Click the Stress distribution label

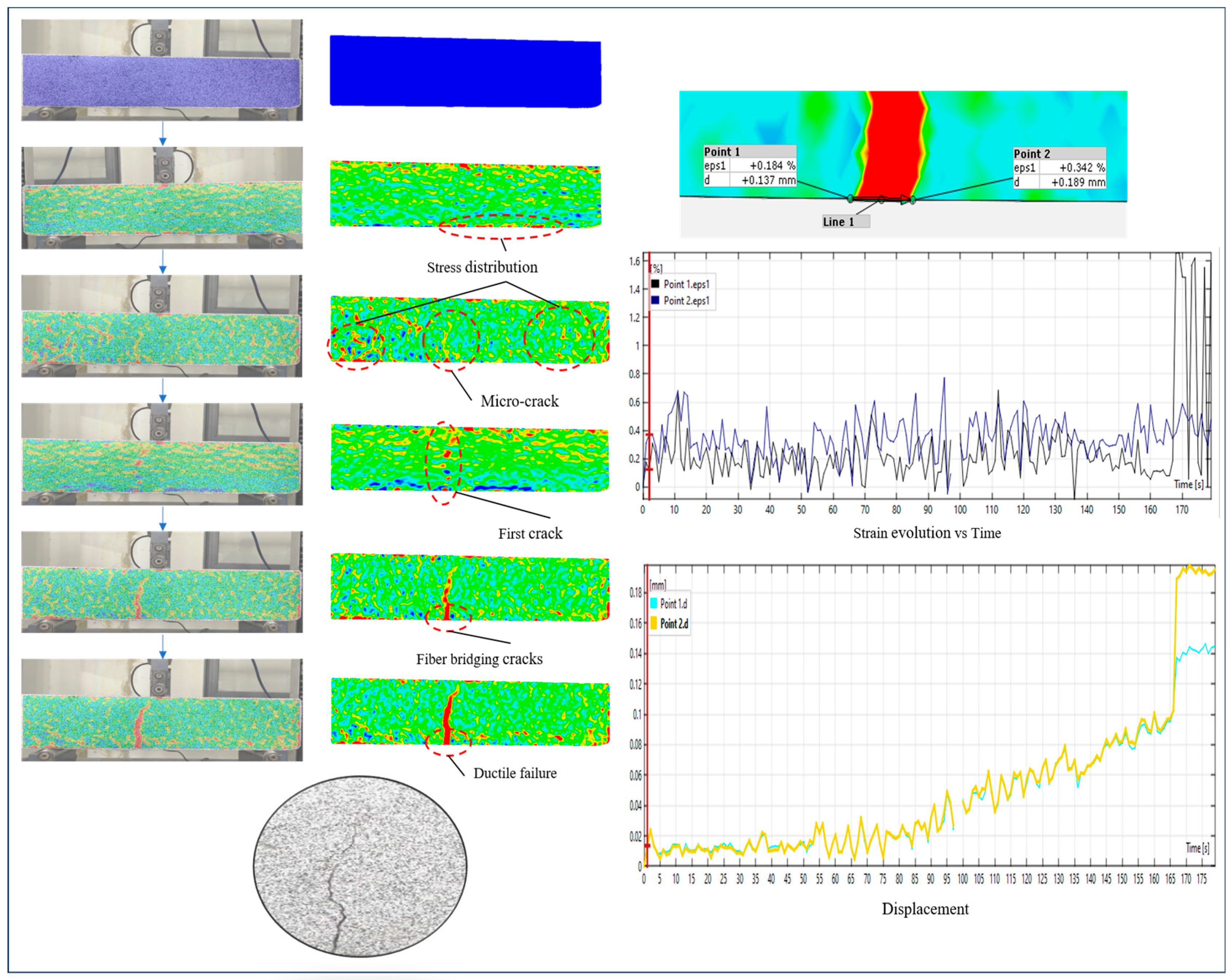[x=482, y=267]
